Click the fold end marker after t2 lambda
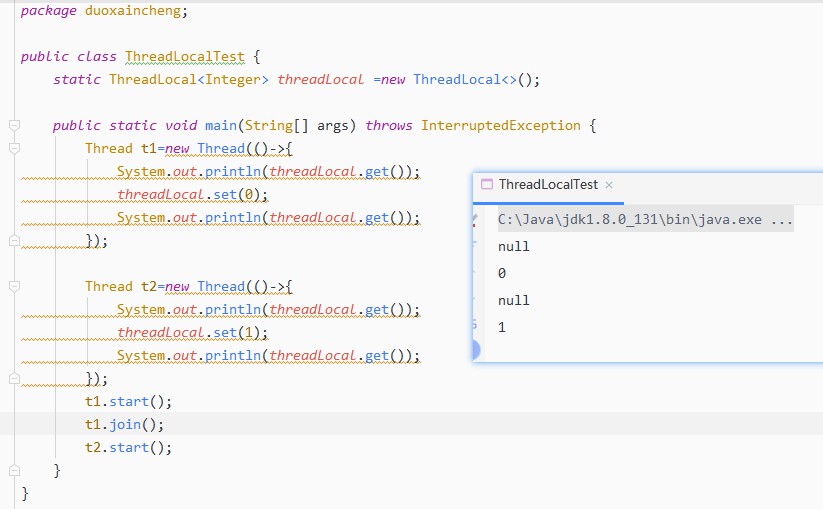The image size is (823, 509). pyautogui.click(x=15, y=379)
